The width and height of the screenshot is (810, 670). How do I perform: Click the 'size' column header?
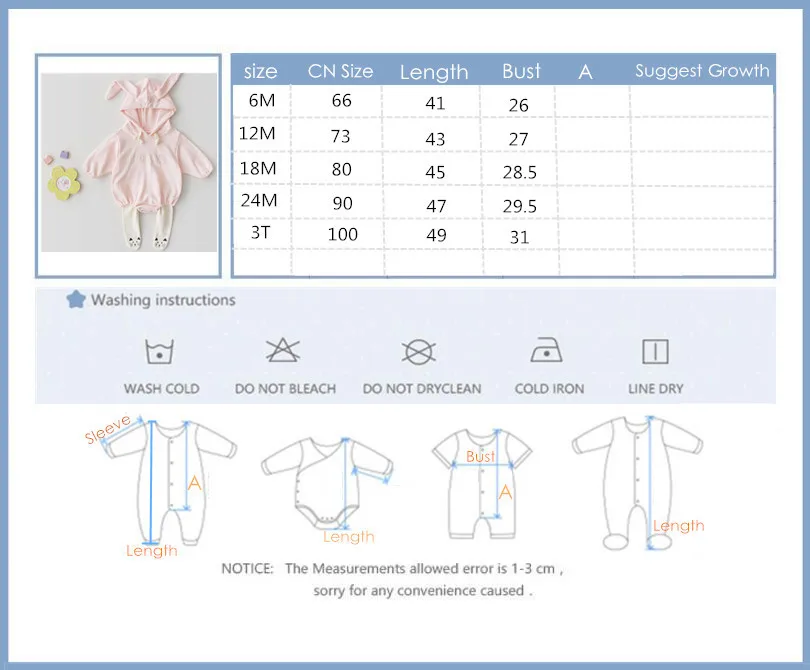tap(260, 71)
